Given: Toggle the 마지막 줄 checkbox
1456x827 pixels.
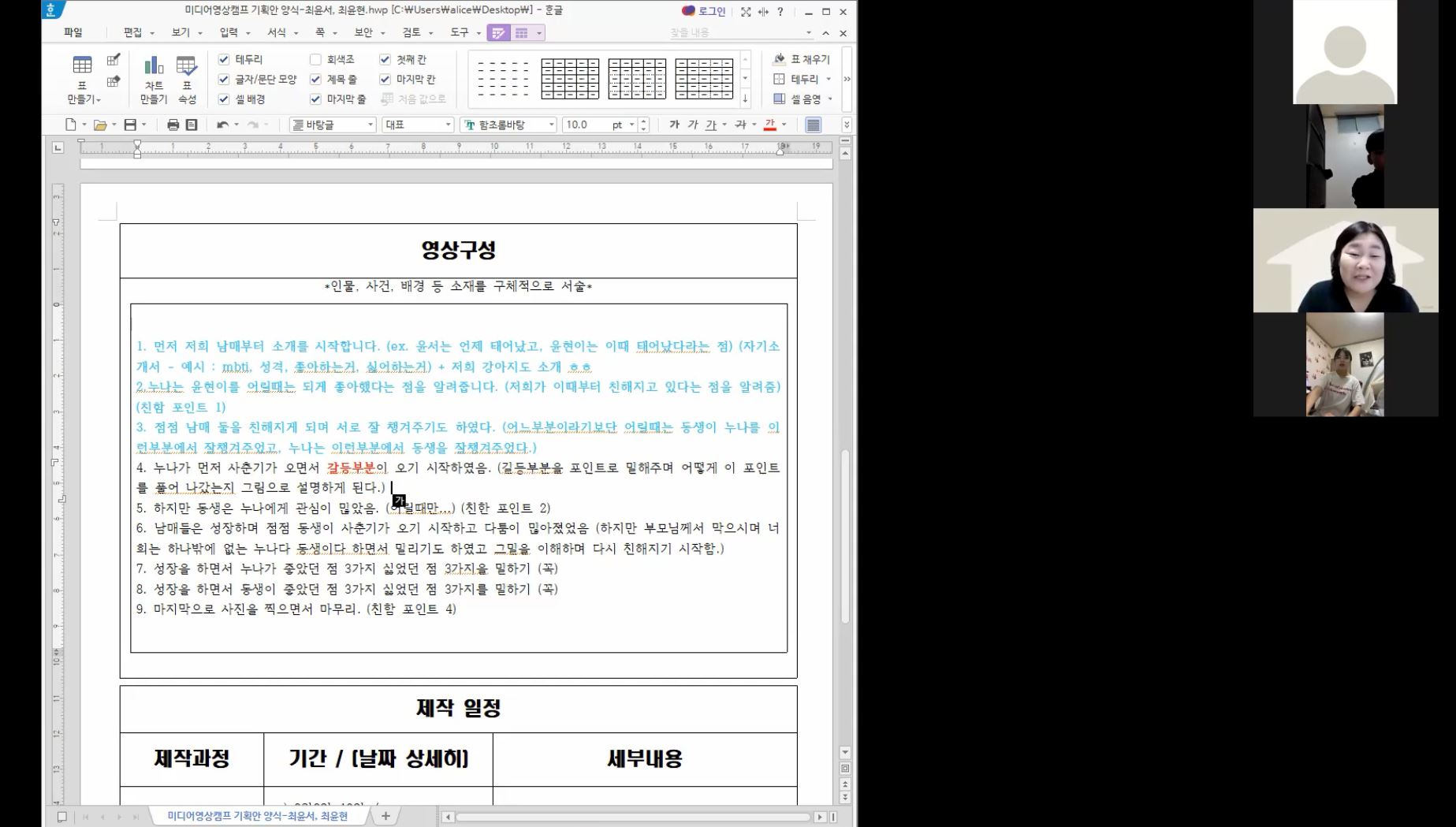Looking at the screenshot, I should click(x=315, y=99).
